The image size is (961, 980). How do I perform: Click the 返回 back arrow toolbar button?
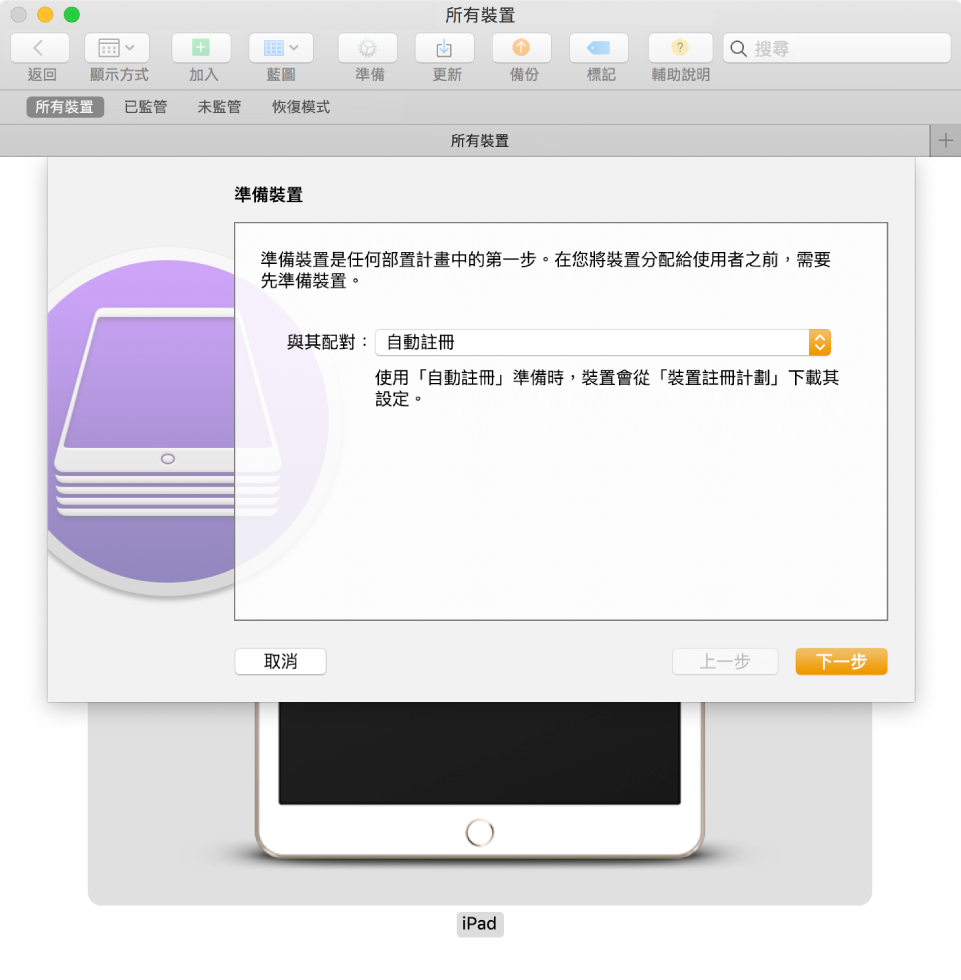click(x=40, y=48)
